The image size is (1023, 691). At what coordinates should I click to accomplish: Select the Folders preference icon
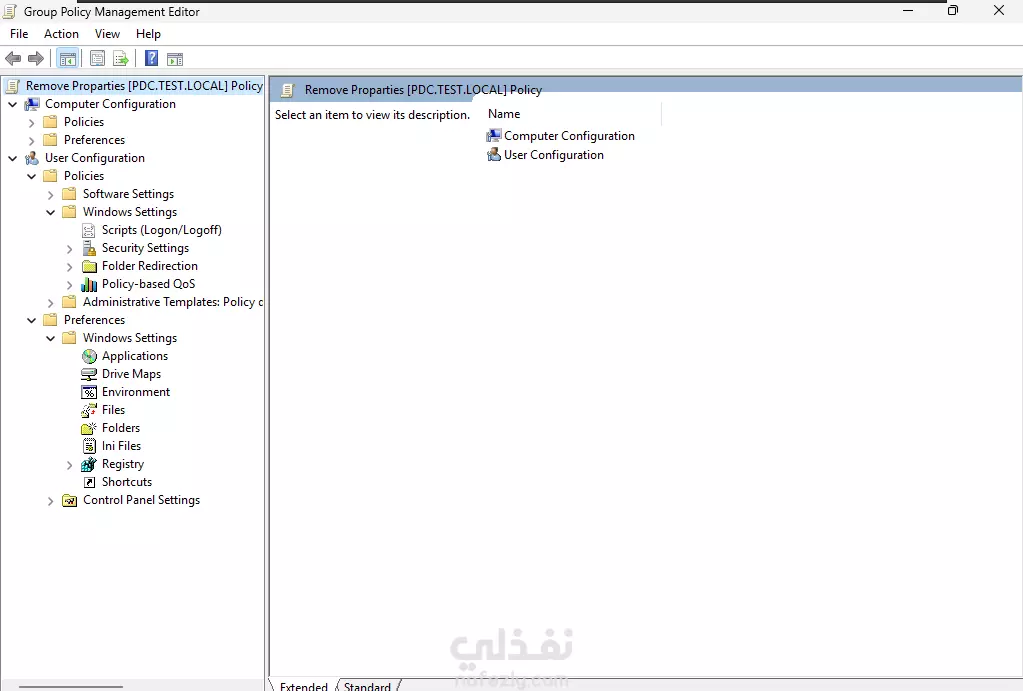89,429
